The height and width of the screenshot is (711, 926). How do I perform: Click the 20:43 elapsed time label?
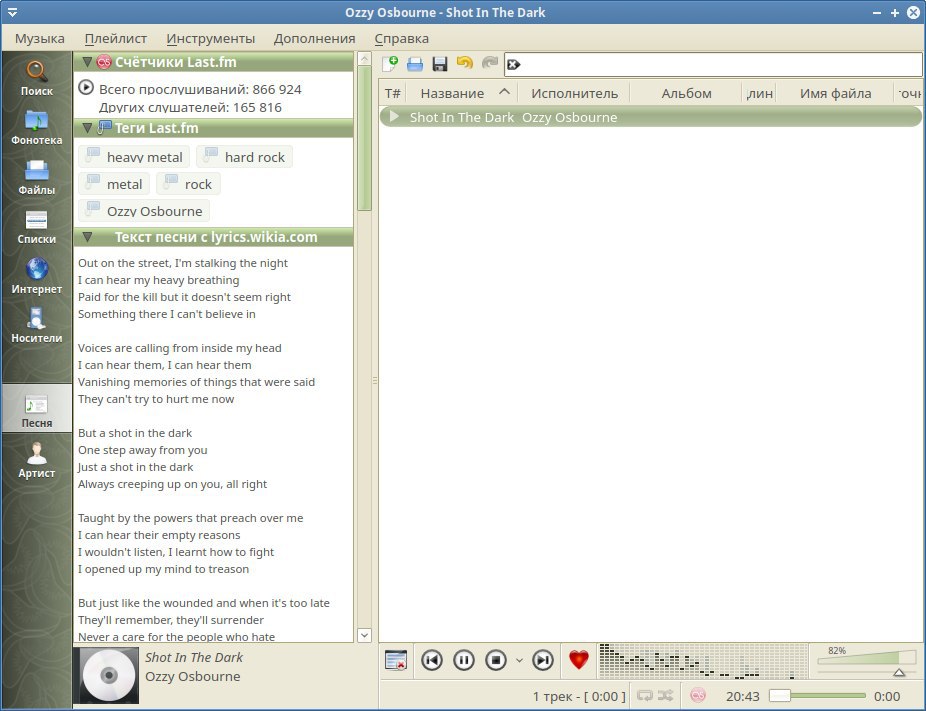742,696
